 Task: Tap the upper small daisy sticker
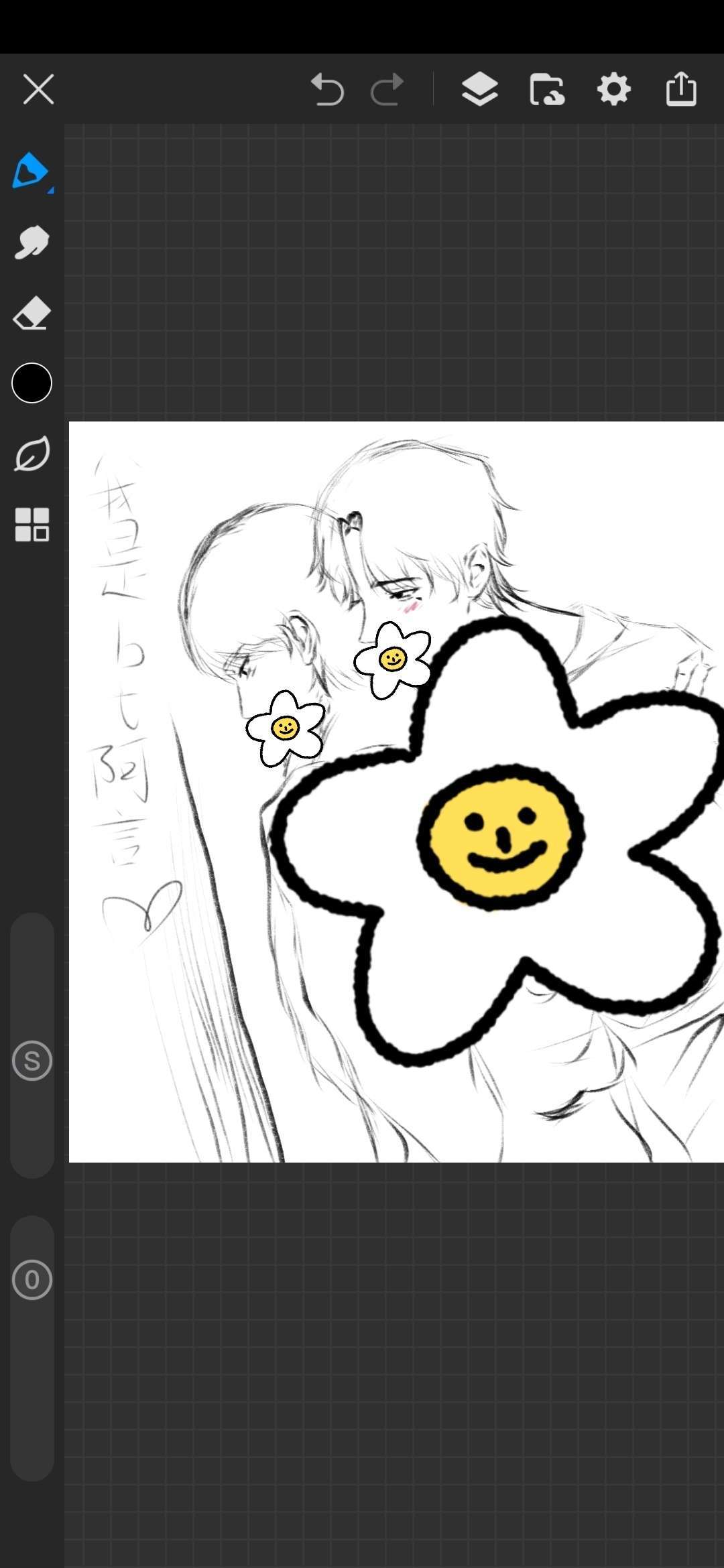click(393, 659)
